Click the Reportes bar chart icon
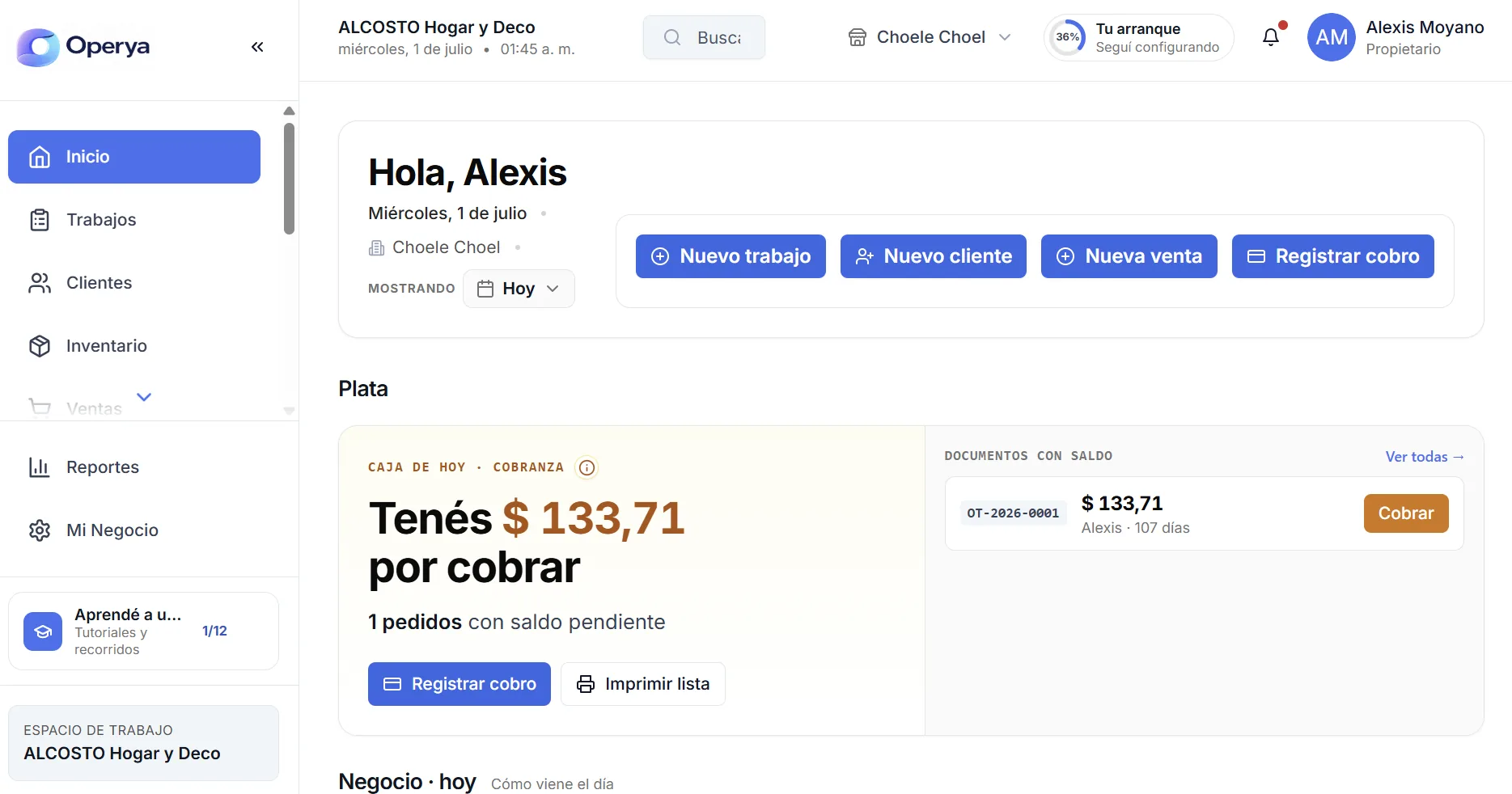1512x794 pixels. tap(40, 467)
